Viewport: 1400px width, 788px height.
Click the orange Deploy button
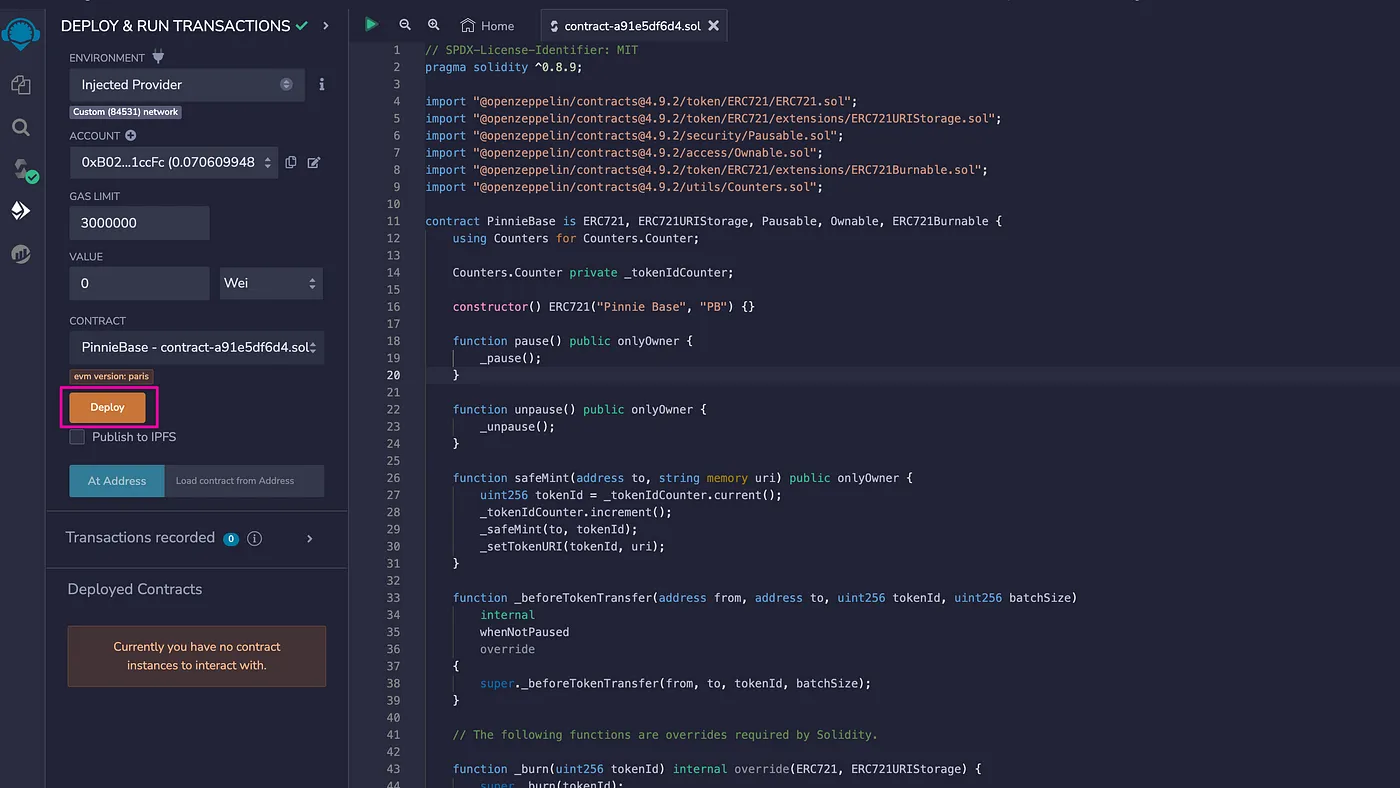coord(107,407)
